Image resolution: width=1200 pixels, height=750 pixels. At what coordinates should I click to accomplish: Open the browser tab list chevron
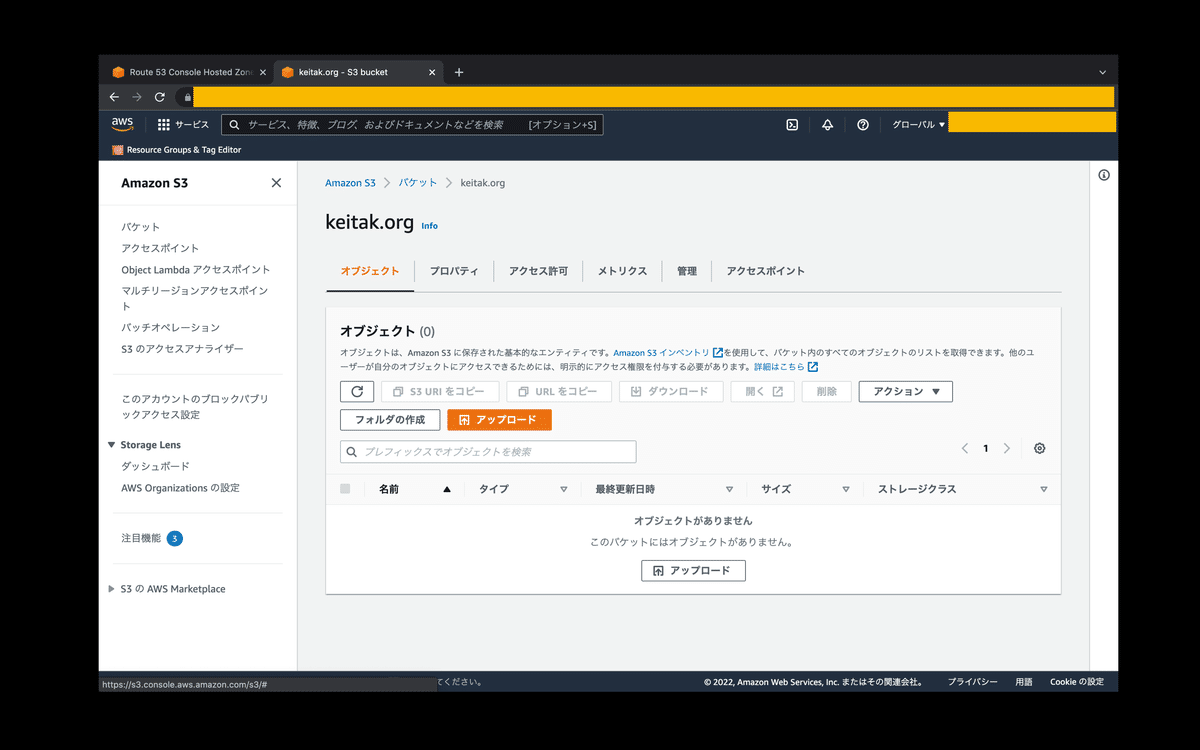coord(1103,72)
